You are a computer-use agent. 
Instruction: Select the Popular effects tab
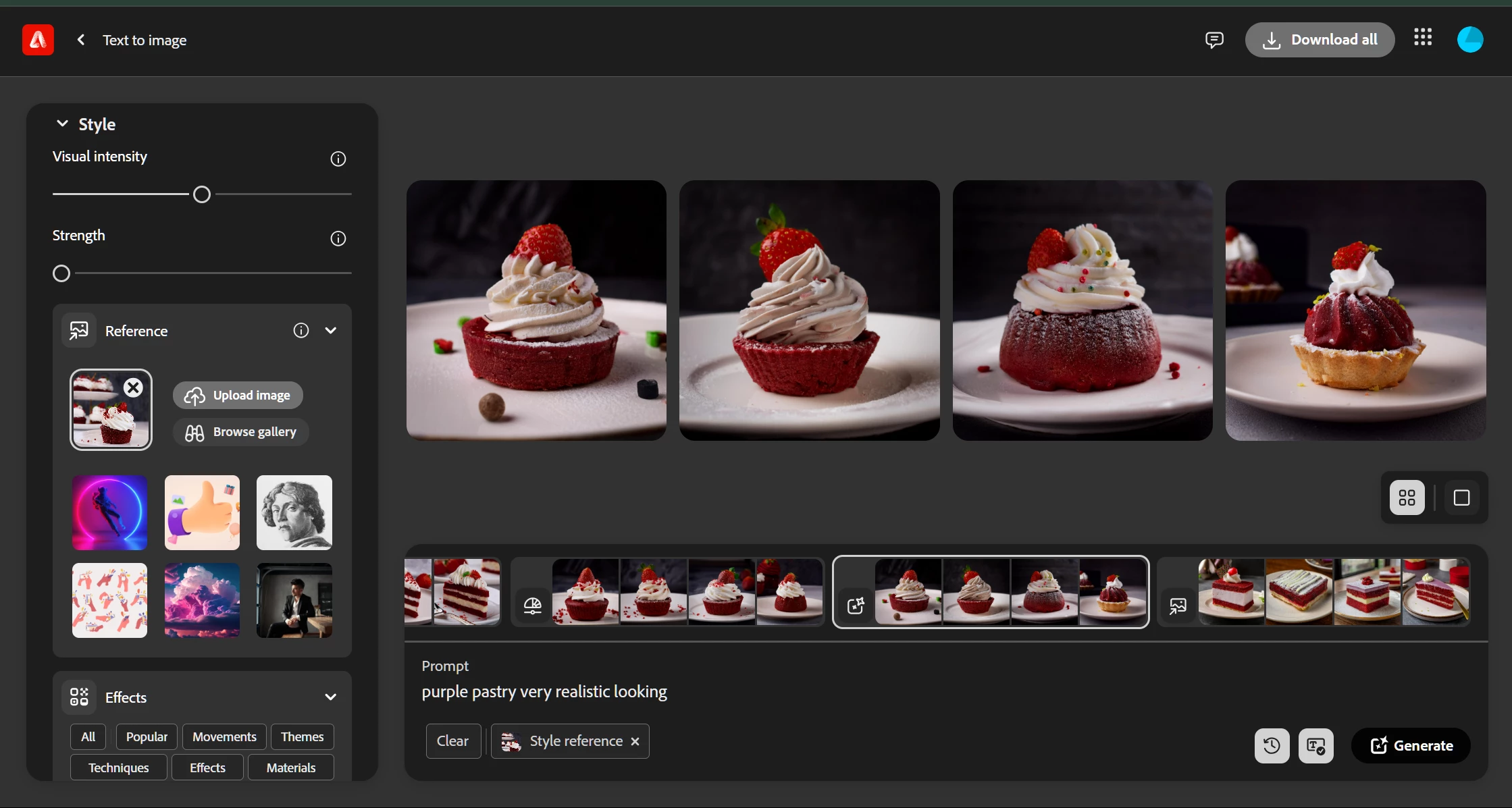tap(147, 736)
